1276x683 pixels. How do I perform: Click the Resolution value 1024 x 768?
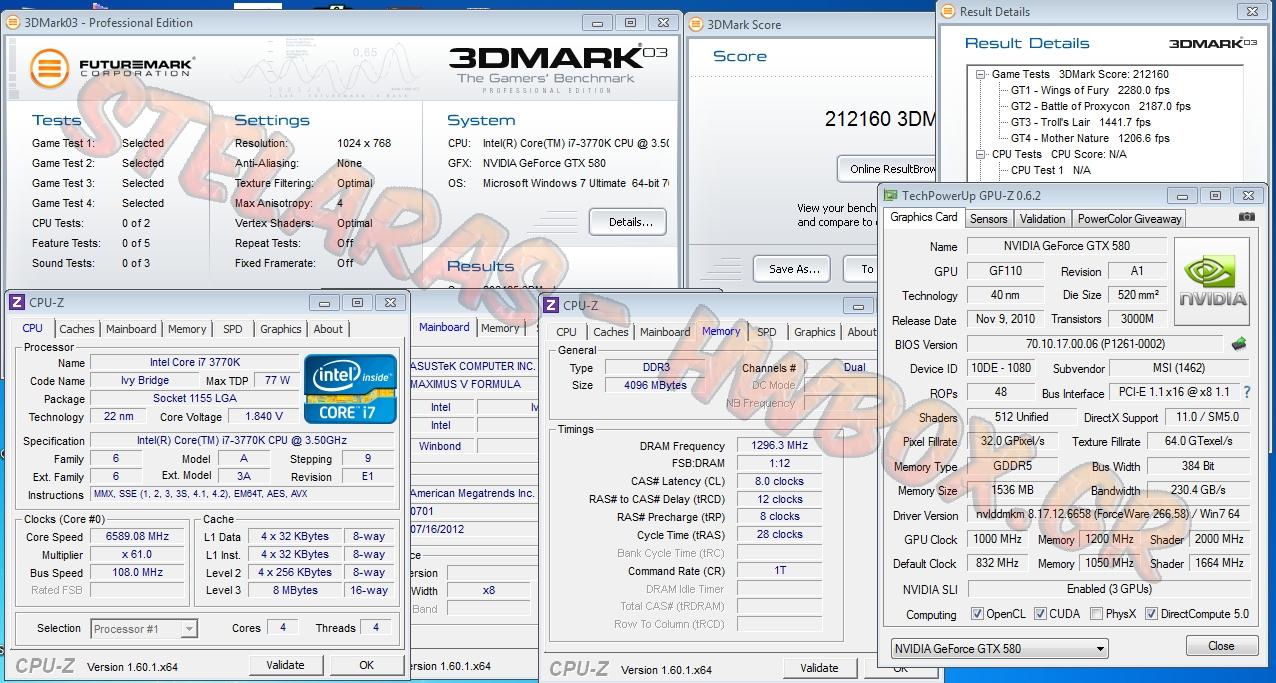[x=364, y=143]
